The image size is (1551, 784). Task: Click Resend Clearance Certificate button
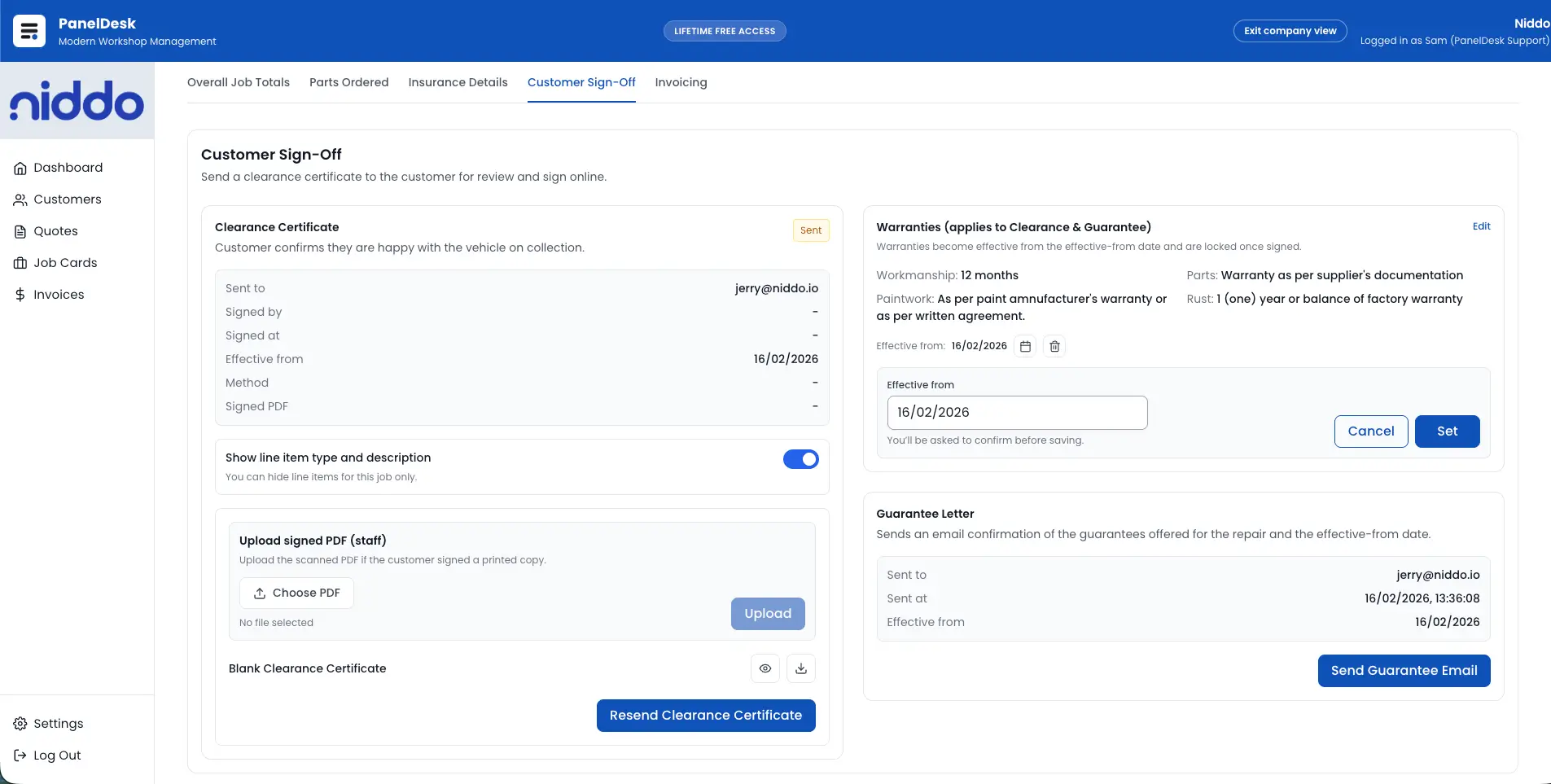(705, 716)
